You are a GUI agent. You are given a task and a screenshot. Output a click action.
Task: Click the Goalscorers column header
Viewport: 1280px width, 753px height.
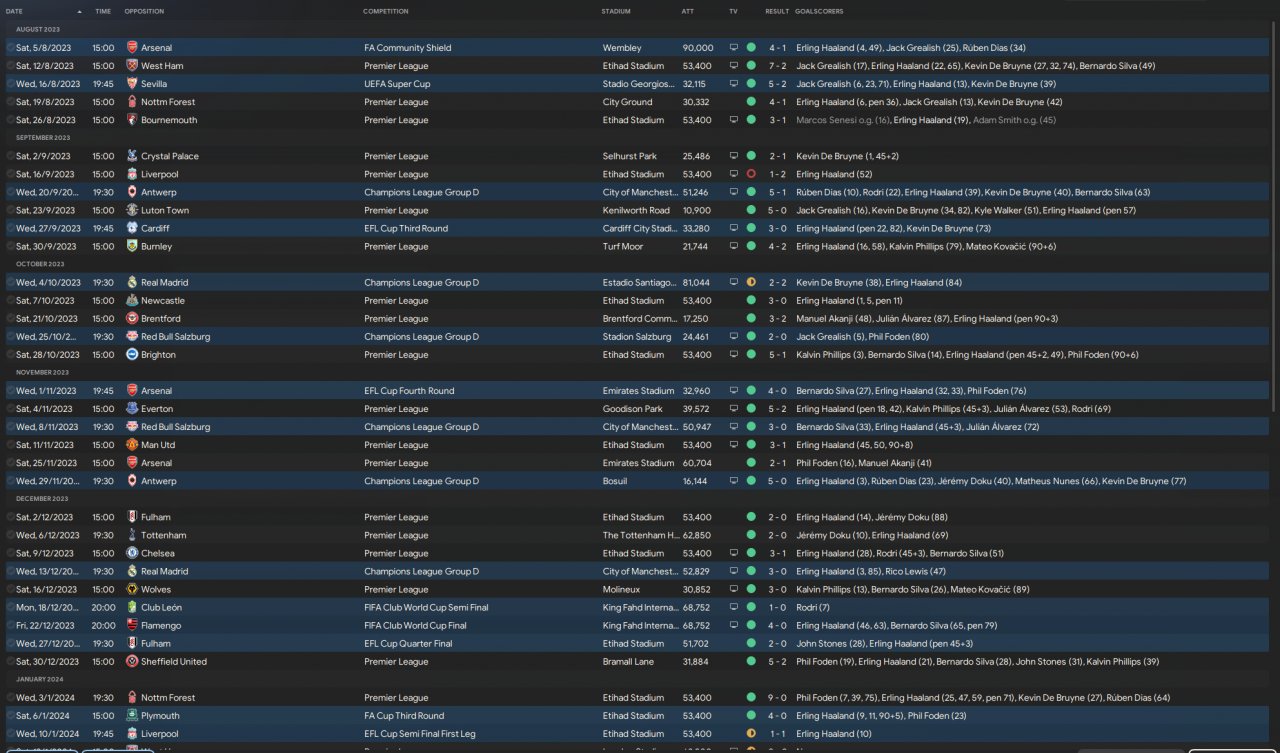819,11
